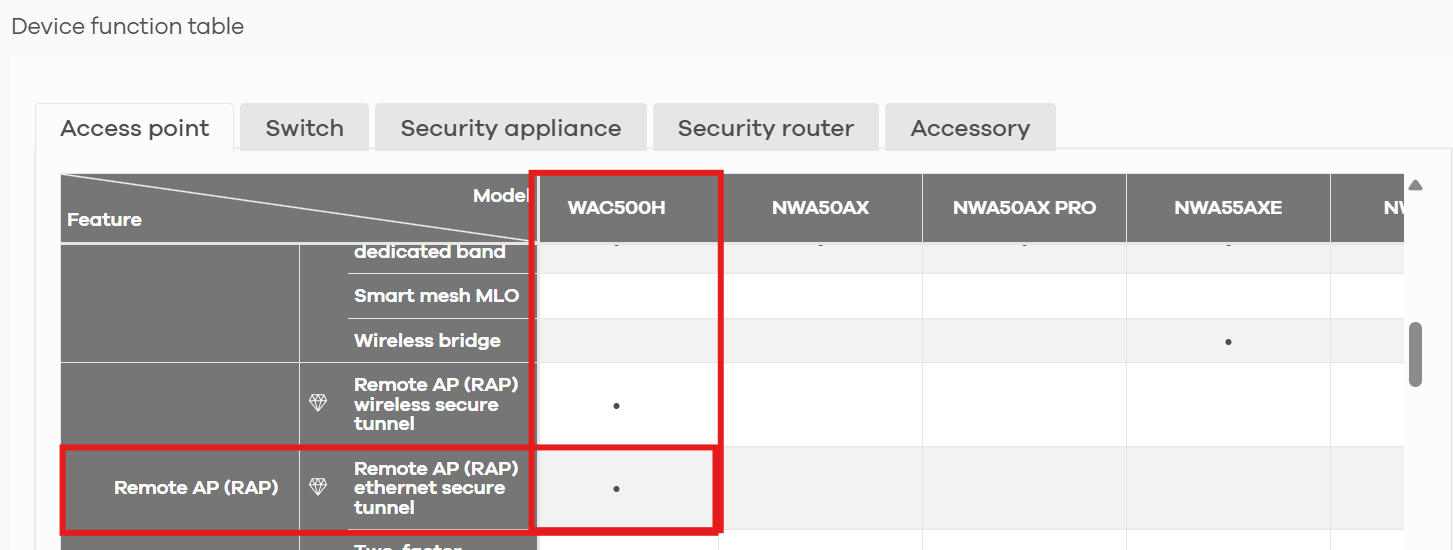Switch to the Accessory tab

(x=970, y=128)
